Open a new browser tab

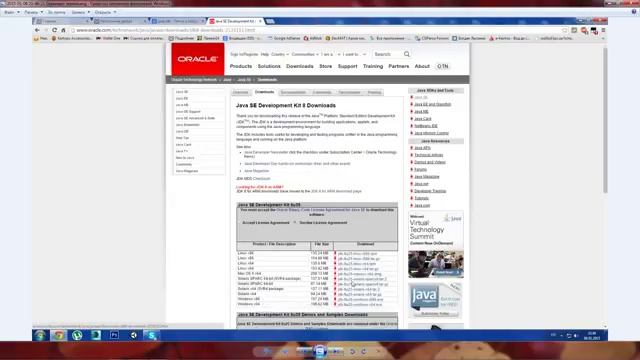pyautogui.click(x=270, y=21)
